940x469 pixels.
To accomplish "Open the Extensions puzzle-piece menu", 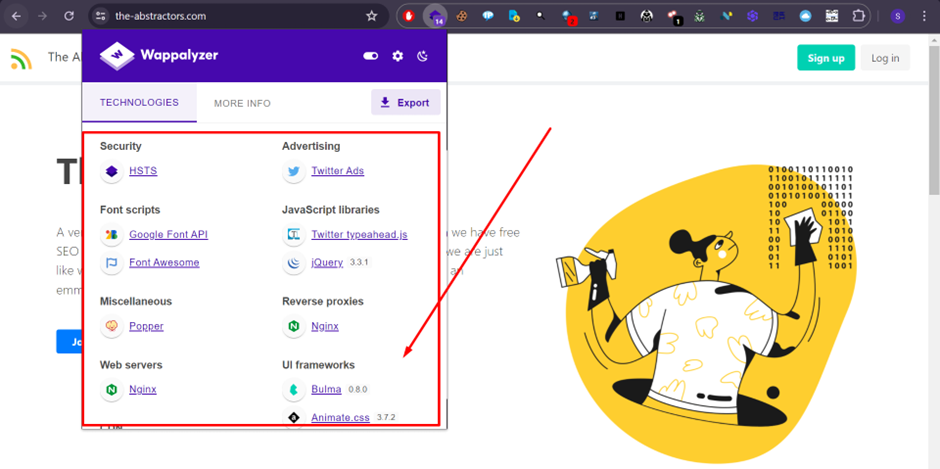I will tap(858, 16).
